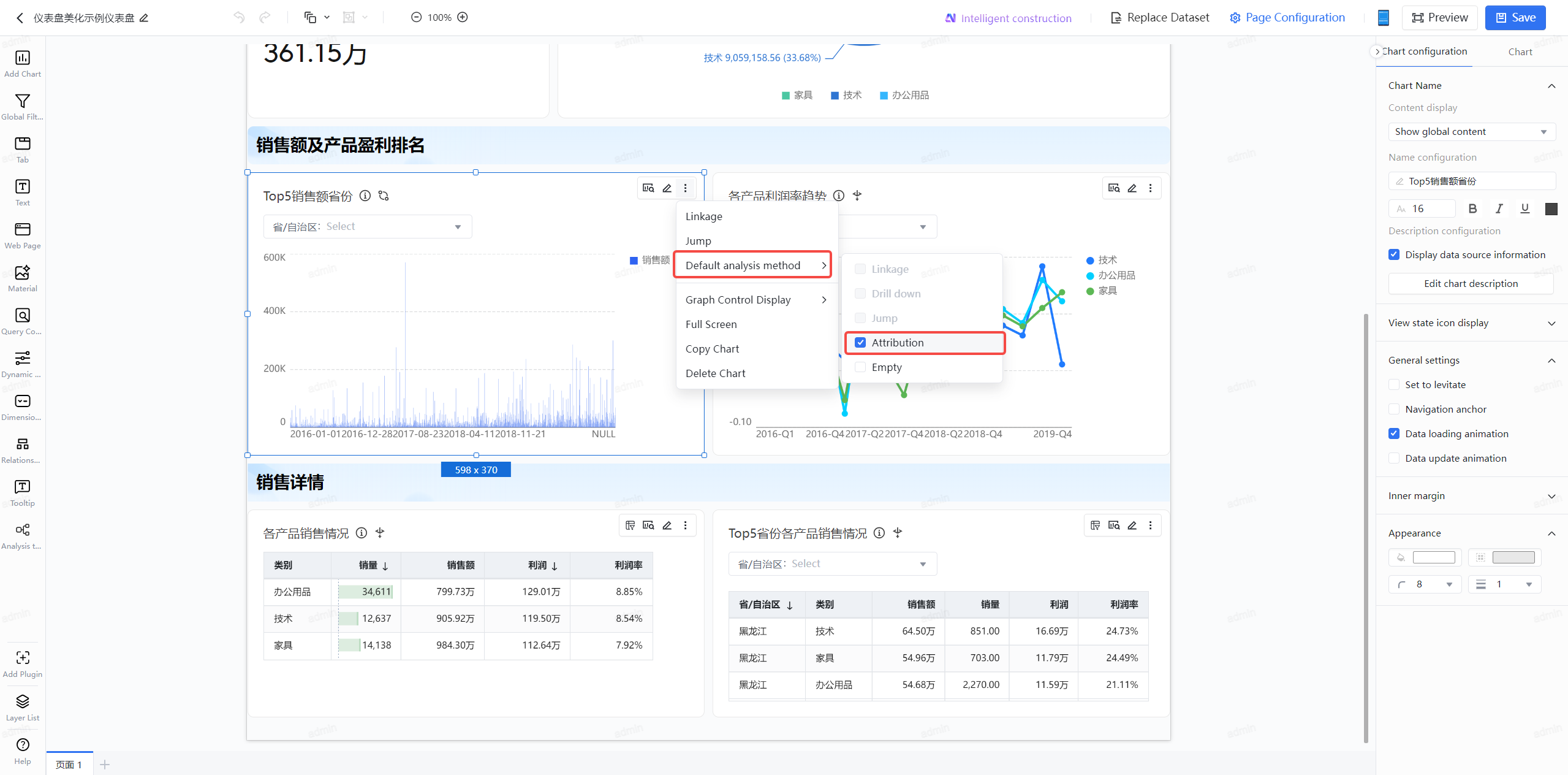Screen dimensions: 1568x775
Task: Open the Dimension switch tool
Action: click(23, 407)
